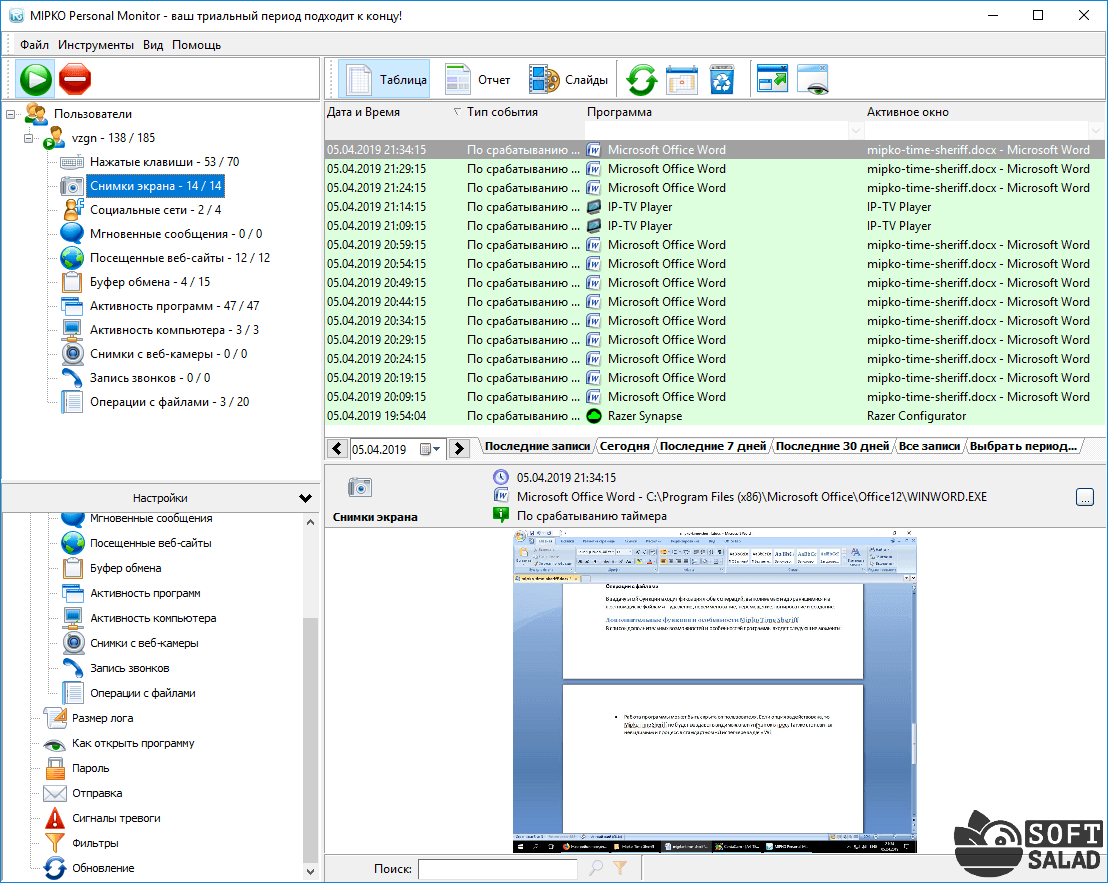Click the green start monitoring button
The height and width of the screenshot is (883, 1108).
point(36,78)
